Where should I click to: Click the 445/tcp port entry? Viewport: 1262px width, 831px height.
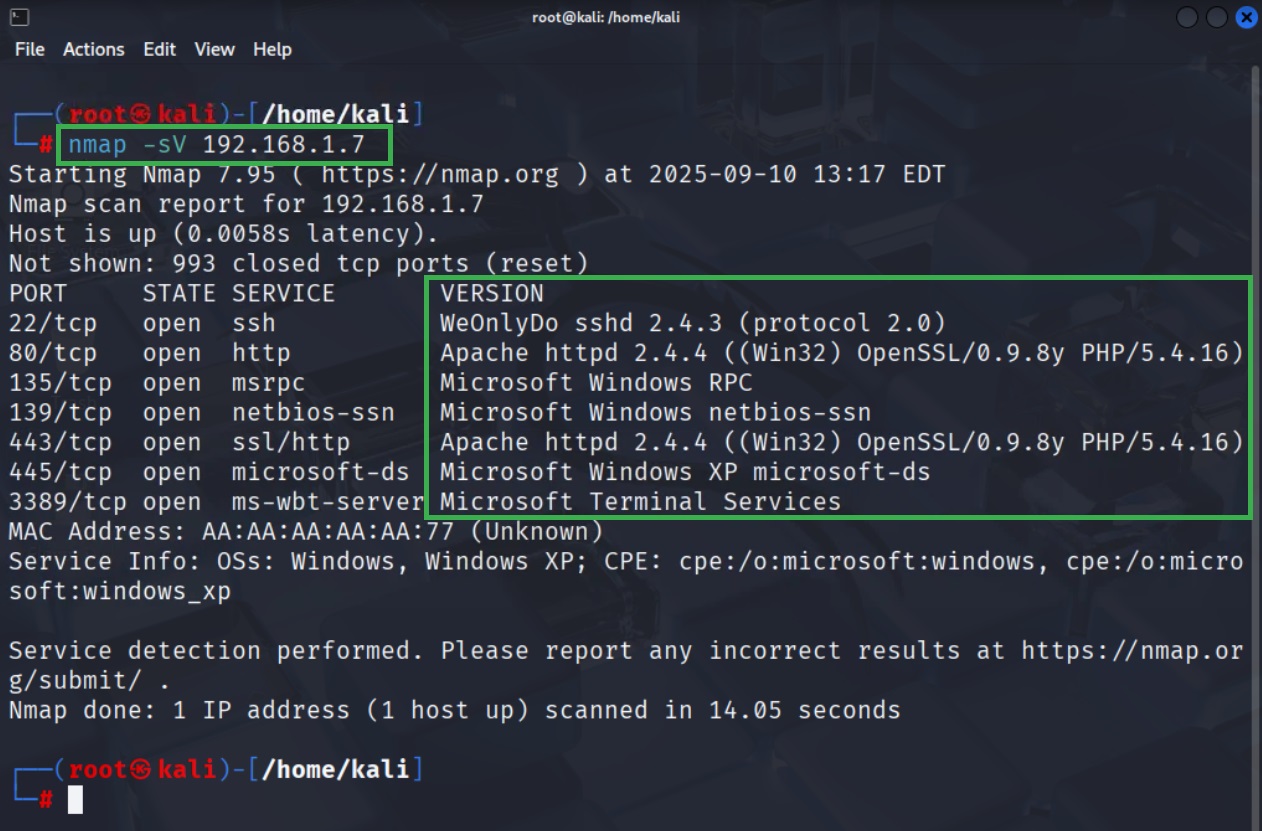point(53,472)
